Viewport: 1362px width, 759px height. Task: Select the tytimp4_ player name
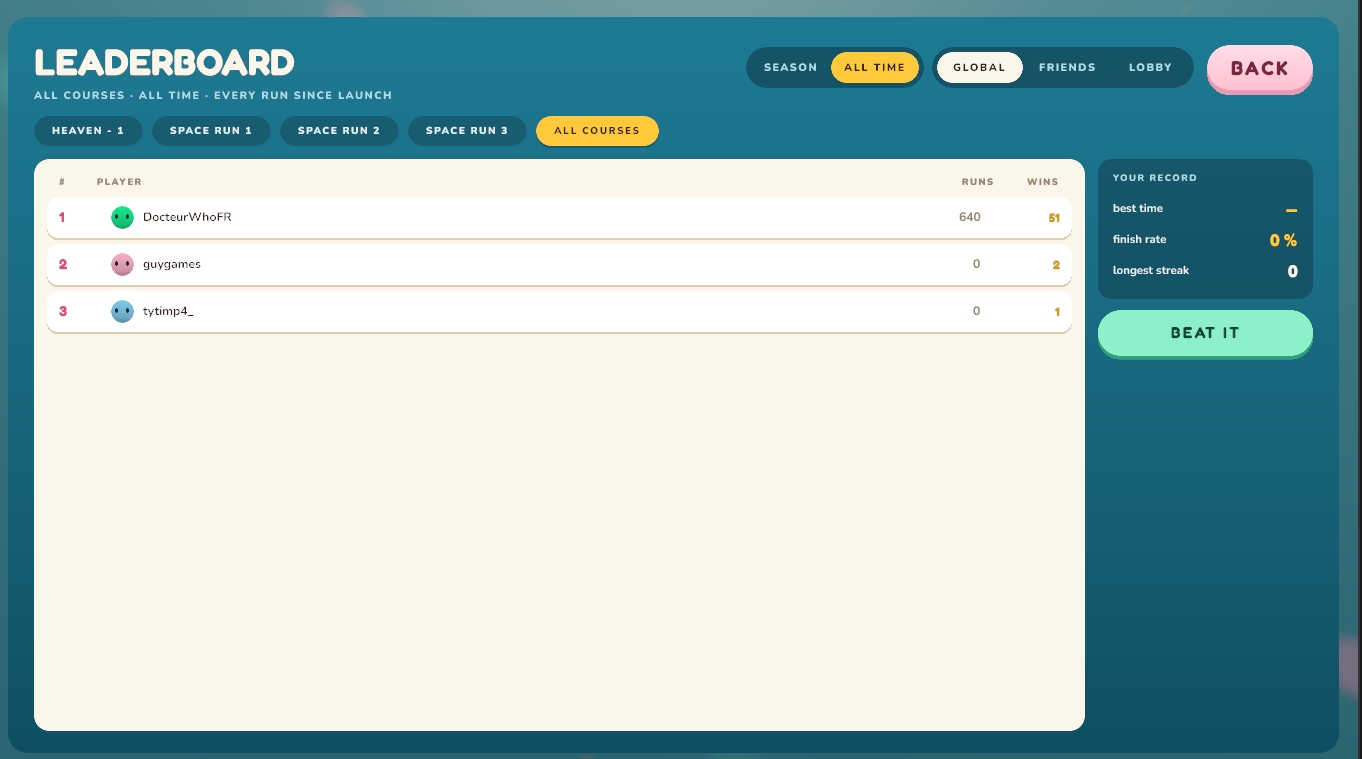coord(168,311)
